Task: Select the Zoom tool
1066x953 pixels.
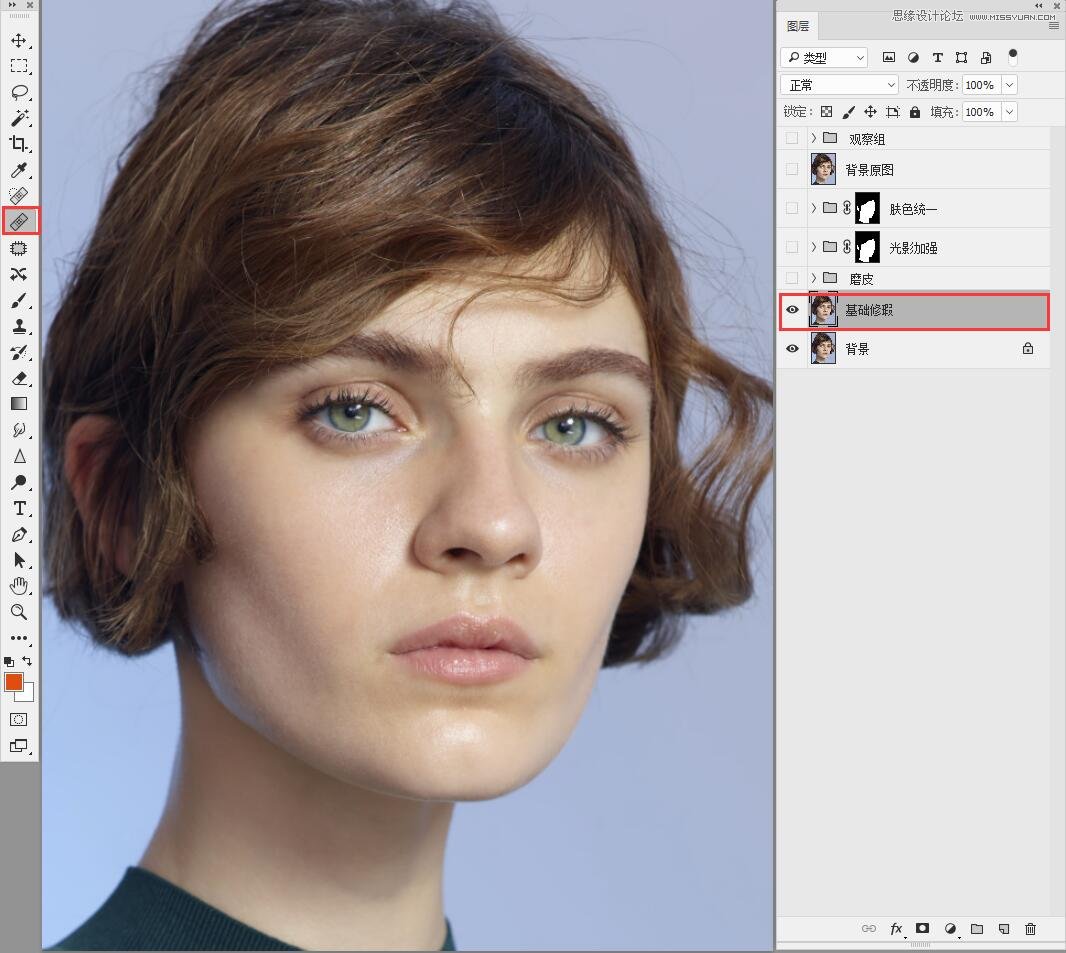Action: [x=19, y=612]
